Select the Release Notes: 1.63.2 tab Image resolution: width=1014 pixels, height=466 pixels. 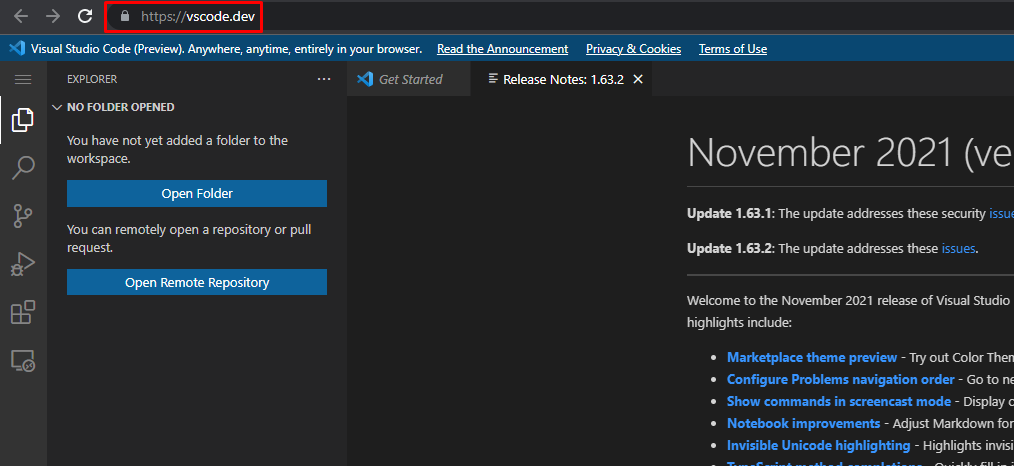(x=562, y=79)
